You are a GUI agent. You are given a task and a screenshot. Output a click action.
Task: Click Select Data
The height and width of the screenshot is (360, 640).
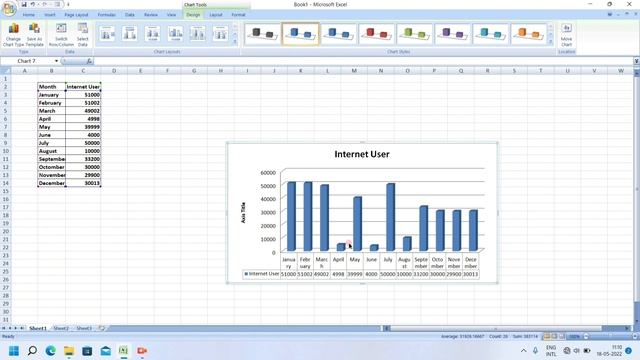tap(83, 35)
